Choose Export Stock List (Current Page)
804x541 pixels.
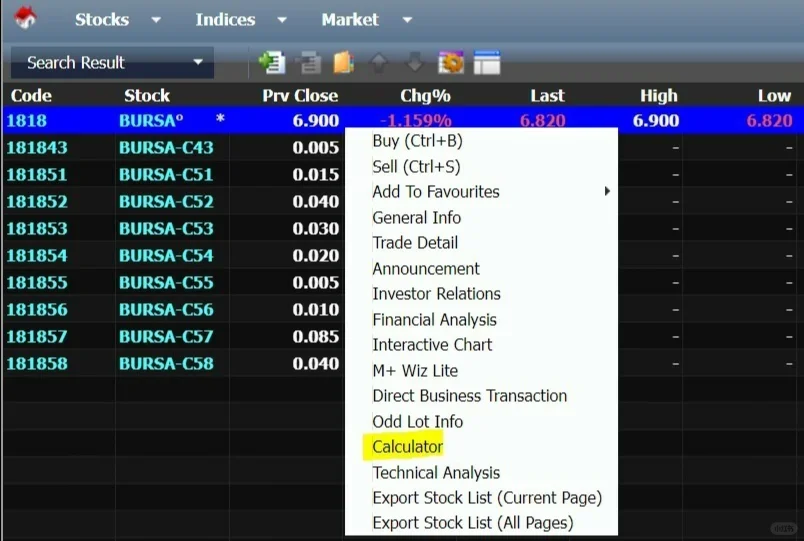point(487,498)
